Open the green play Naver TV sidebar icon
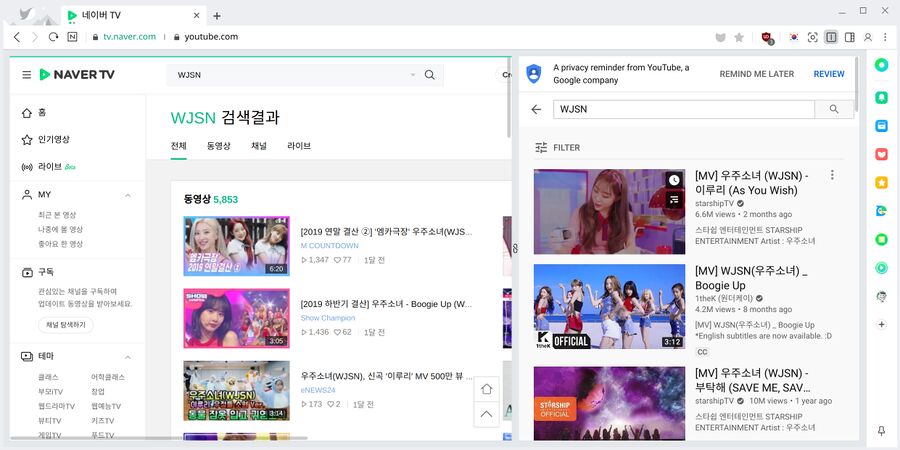This screenshot has width=900, height=450. pyautogui.click(x=881, y=267)
